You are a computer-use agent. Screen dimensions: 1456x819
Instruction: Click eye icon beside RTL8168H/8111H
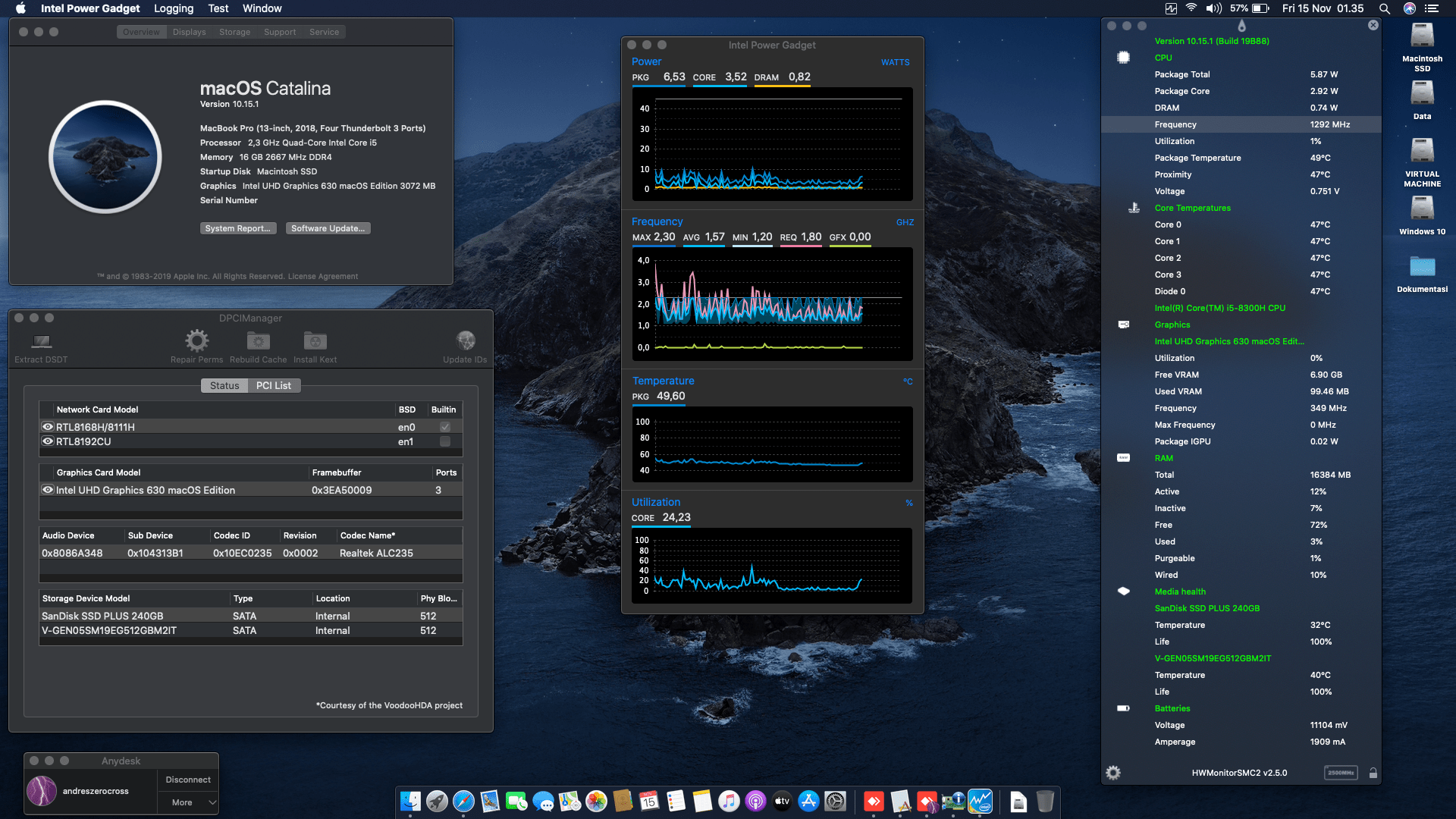(48, 427)
